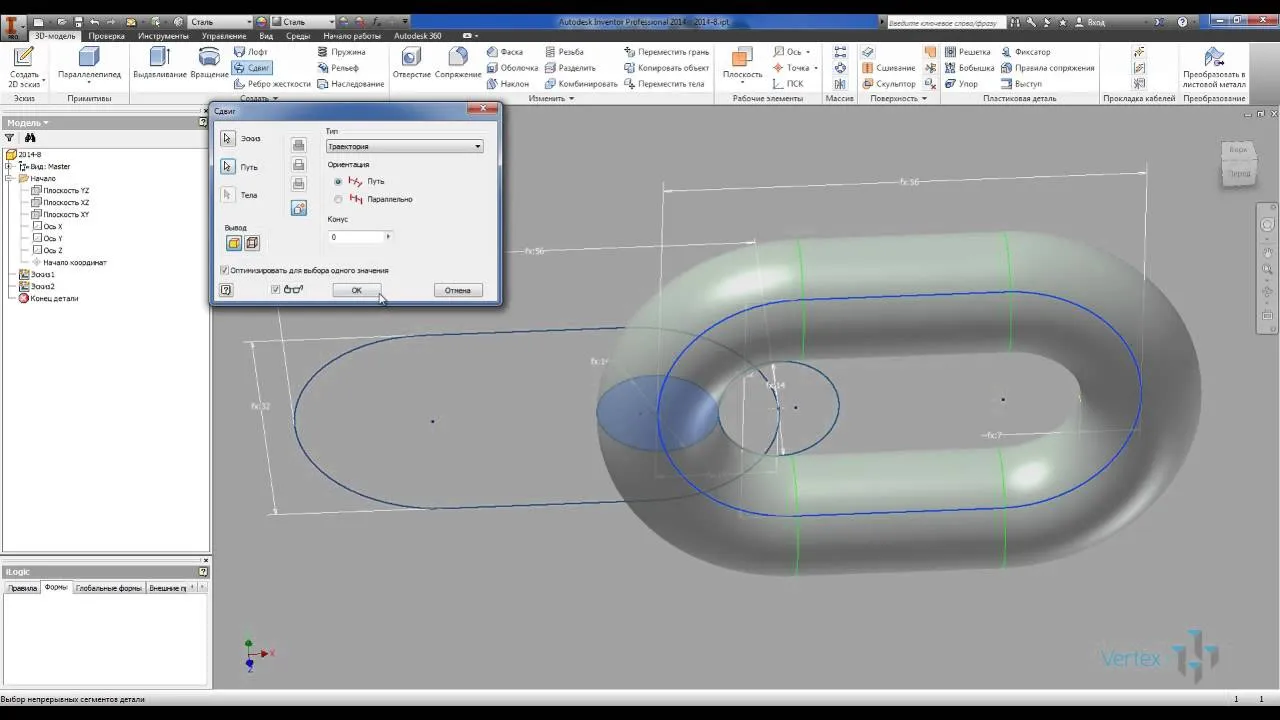Confirm the sweep with OK
This screenshot has height=720, width=1280.
[356, 290]
